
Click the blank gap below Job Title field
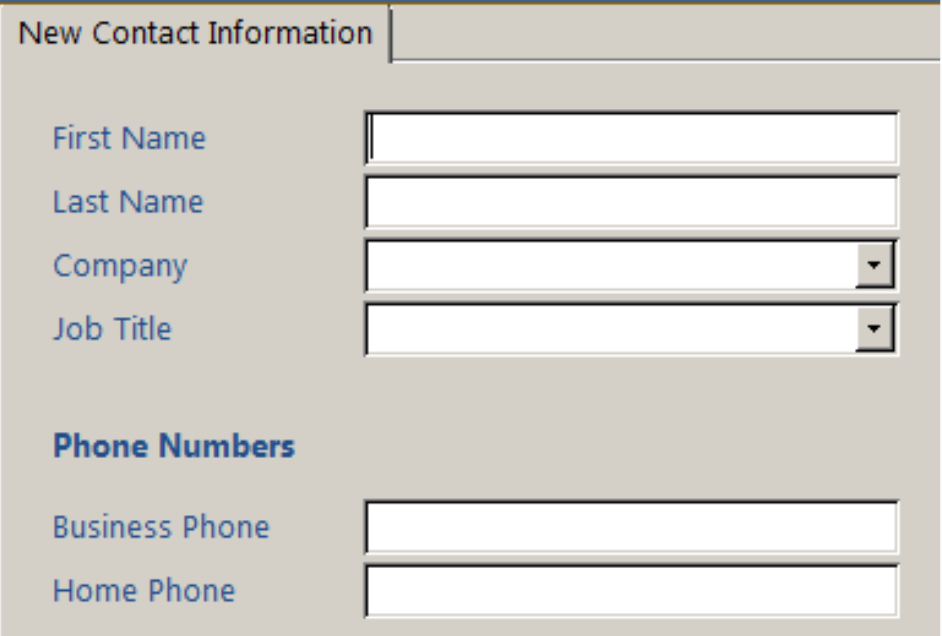630,385
